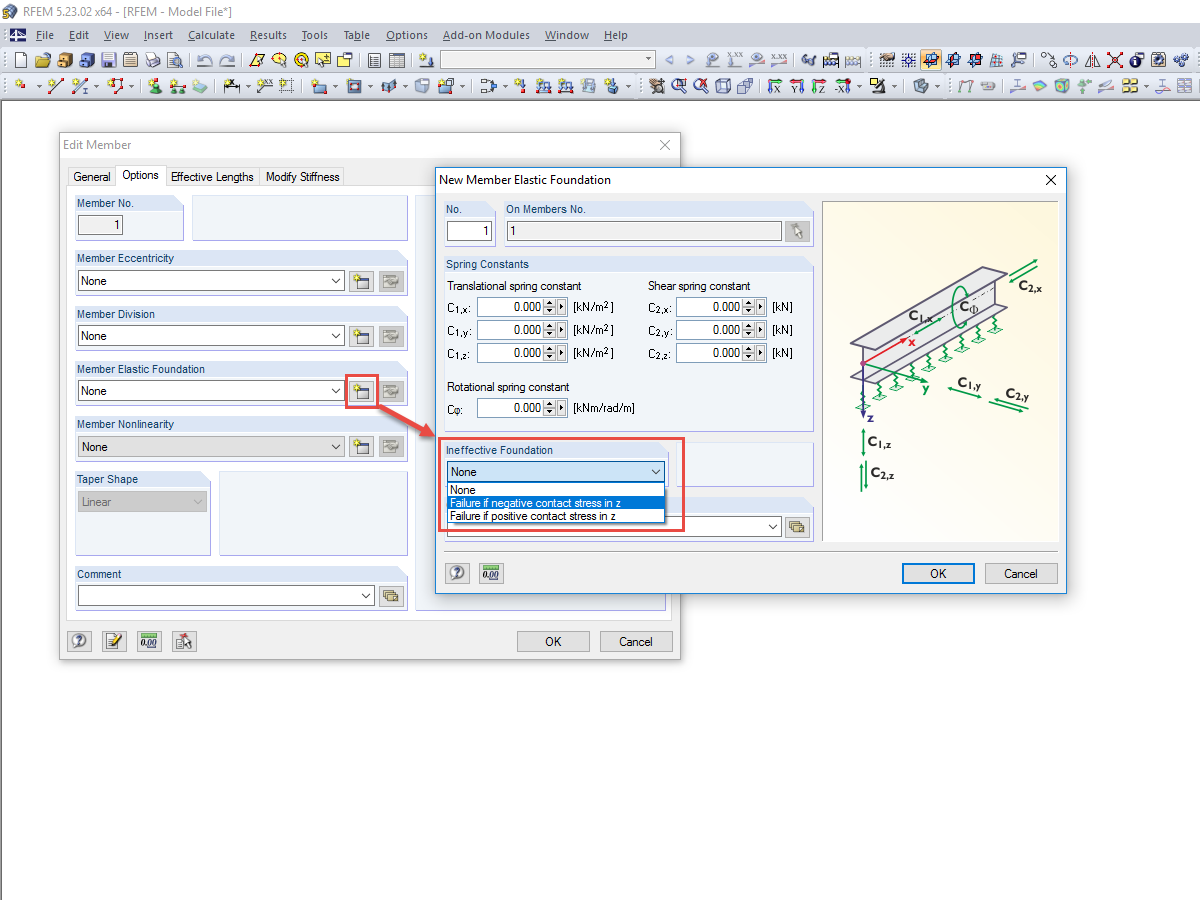Click pick member icon in Edit Member dialog
This screenshot has width=1200, height=900.
(x=184, y=641)
